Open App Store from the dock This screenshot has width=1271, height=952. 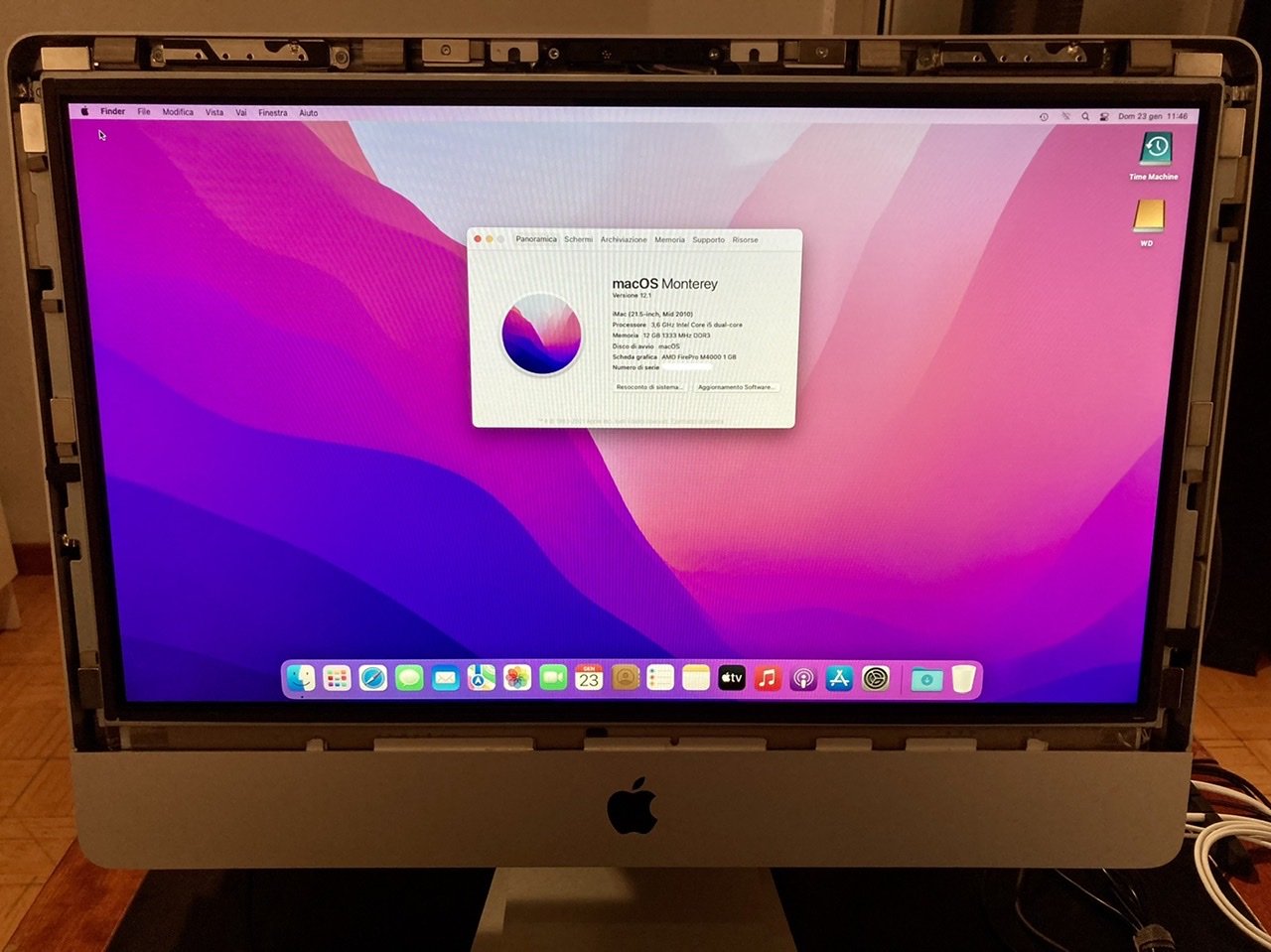pos(839,679)
